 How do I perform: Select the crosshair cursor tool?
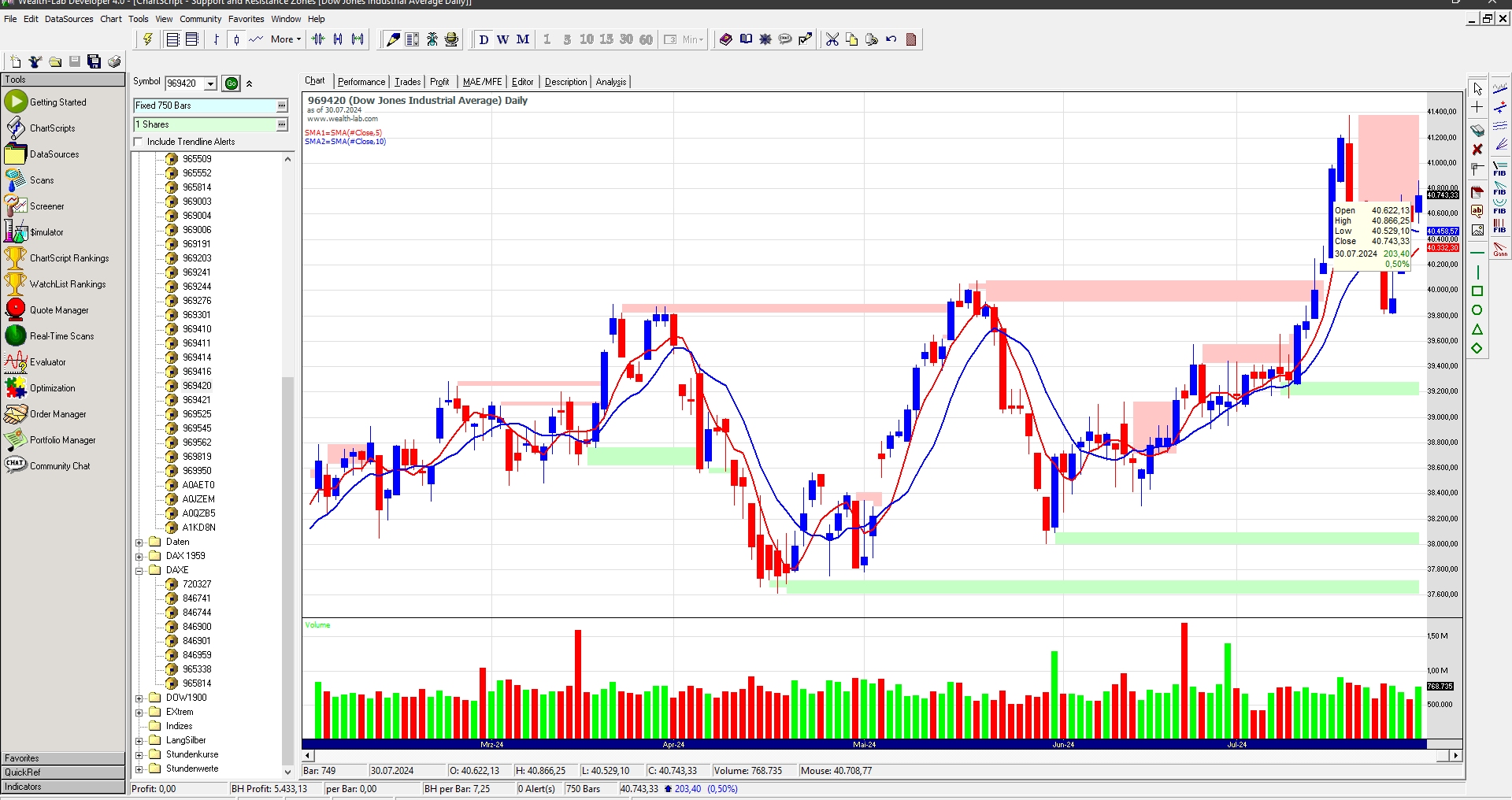tap(1477, 107)
